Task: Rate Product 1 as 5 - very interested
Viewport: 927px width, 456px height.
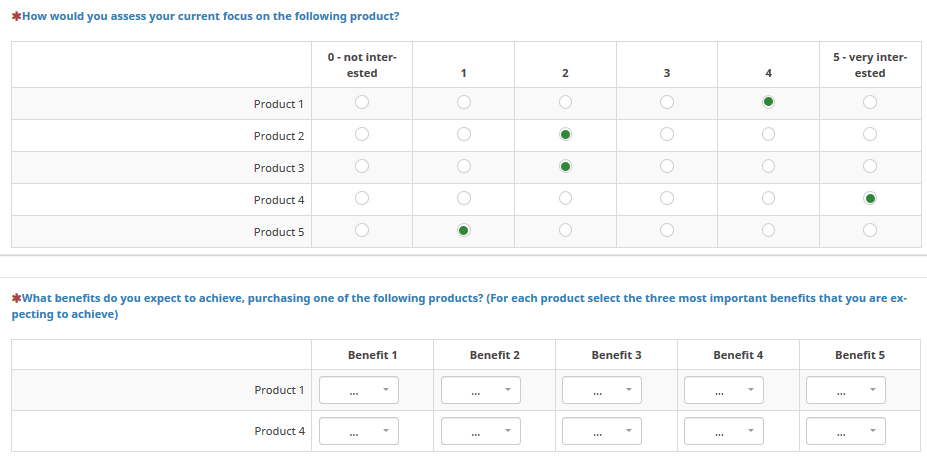Action: (870, 102)
